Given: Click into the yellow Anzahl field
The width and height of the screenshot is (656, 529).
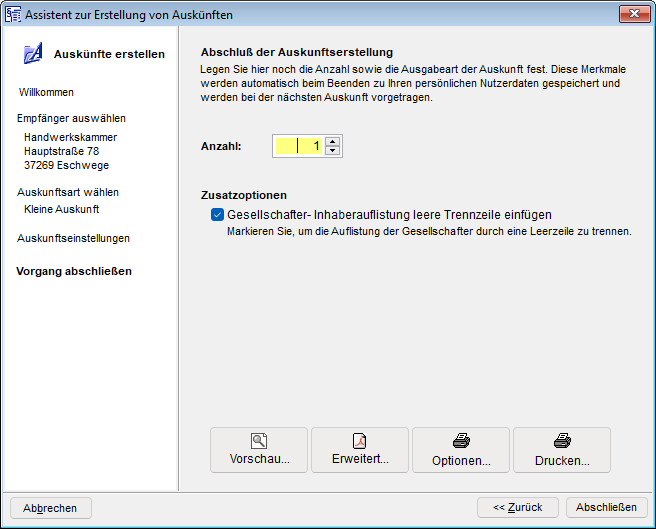Looking at the screenshot, I should (298, 146).
